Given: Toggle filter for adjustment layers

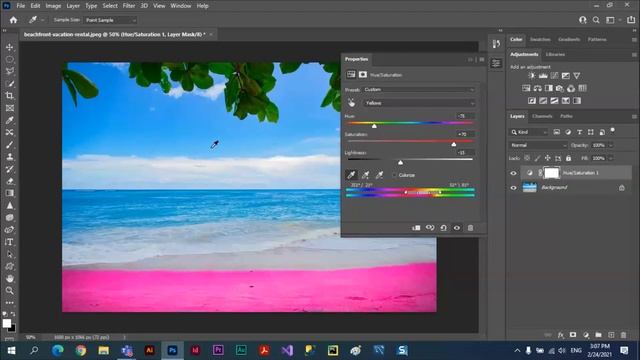Looking at the screenshot, I should (568, 132).
